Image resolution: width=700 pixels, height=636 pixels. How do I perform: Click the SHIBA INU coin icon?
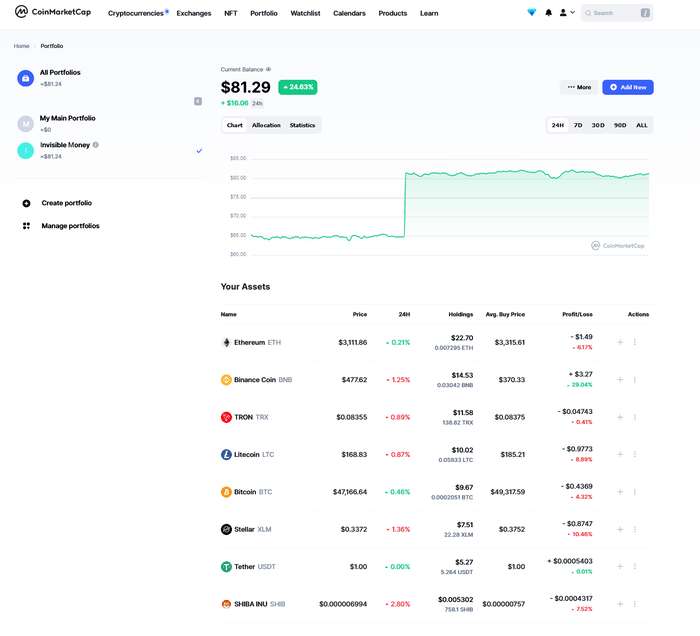(x=226, y=604)
